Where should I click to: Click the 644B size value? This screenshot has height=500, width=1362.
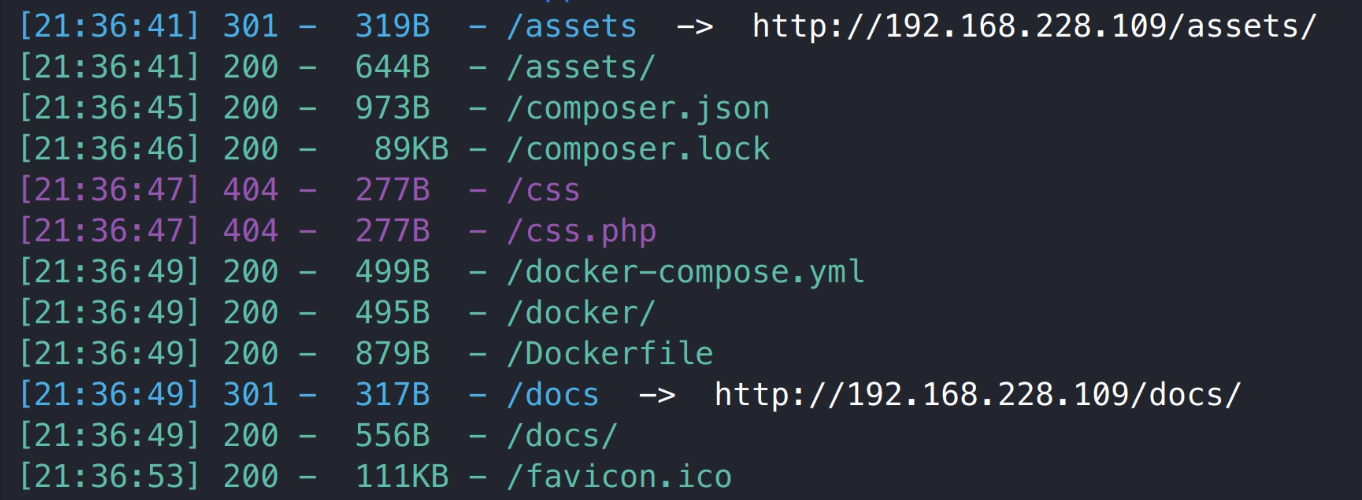pyautogui.click(x=392, y=67)
